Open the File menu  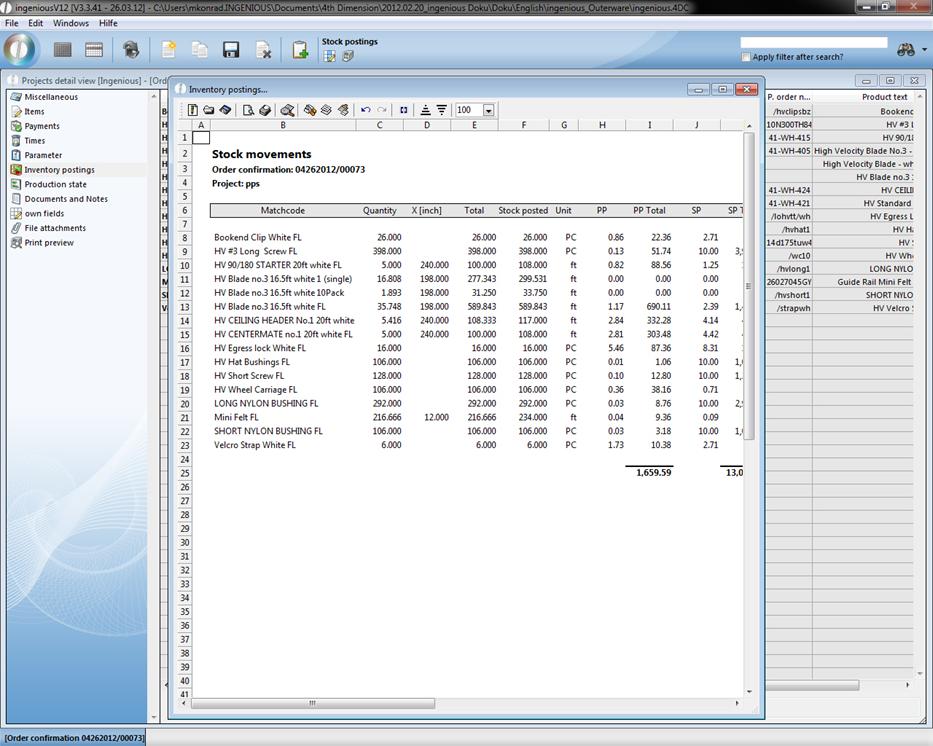coord(12,23)
